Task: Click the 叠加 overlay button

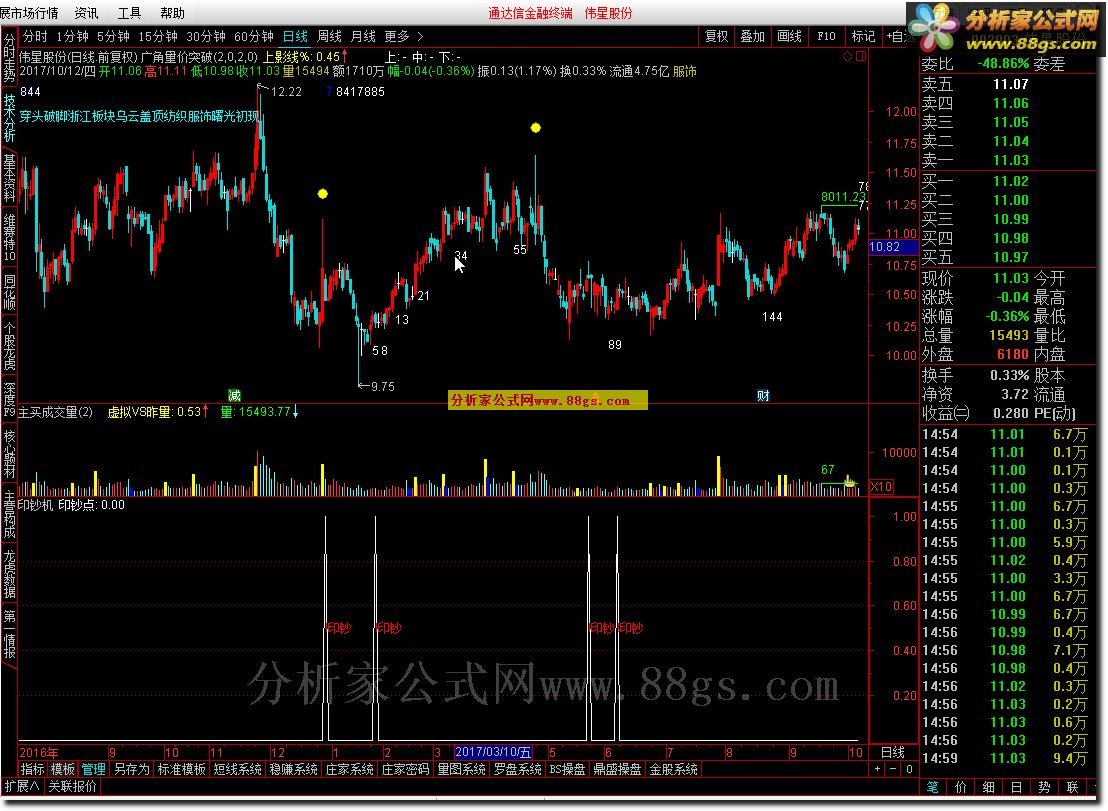Action: (x=753, y=36)
